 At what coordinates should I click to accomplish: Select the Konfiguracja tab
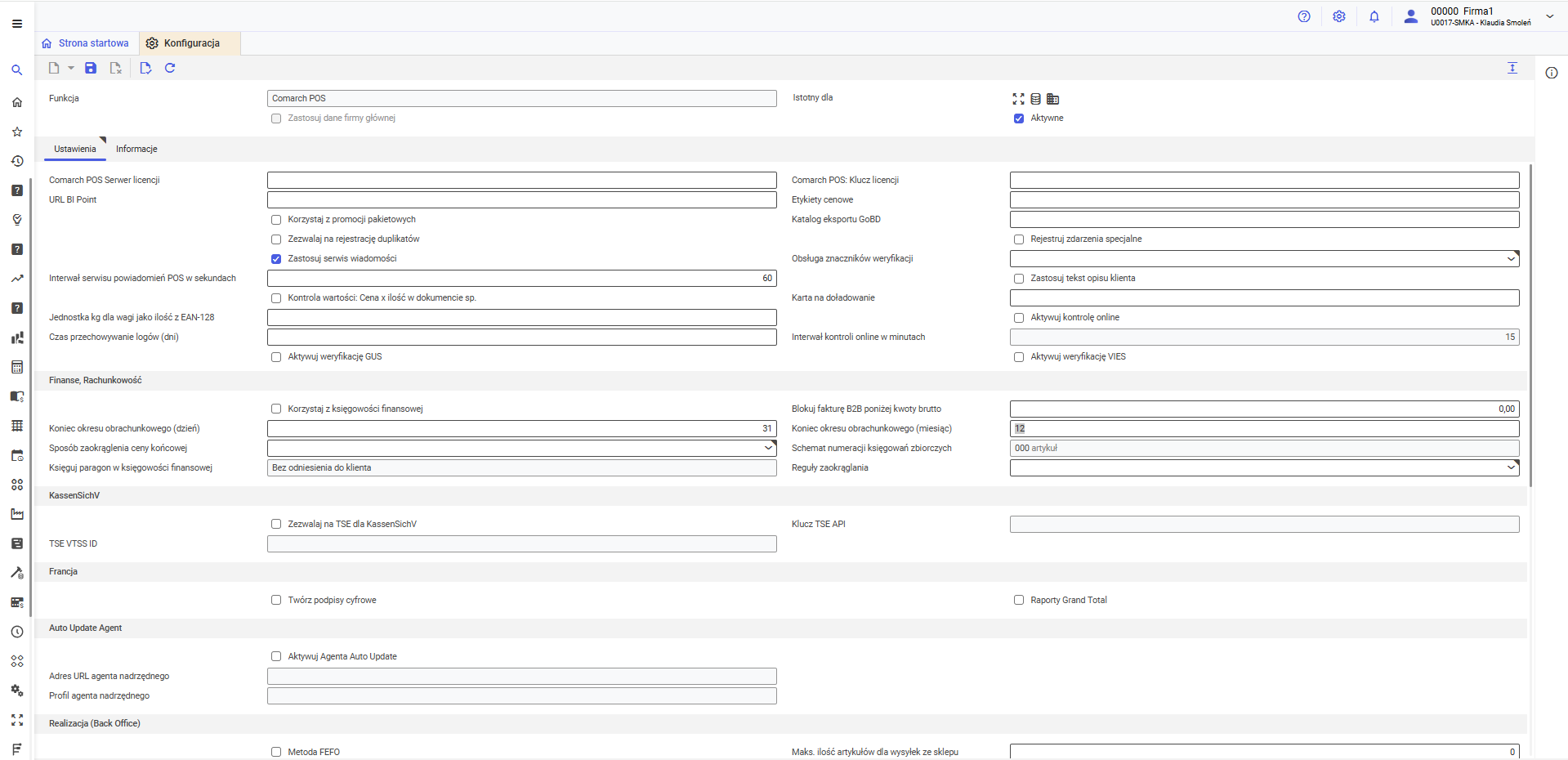click(x=190, y=43)
